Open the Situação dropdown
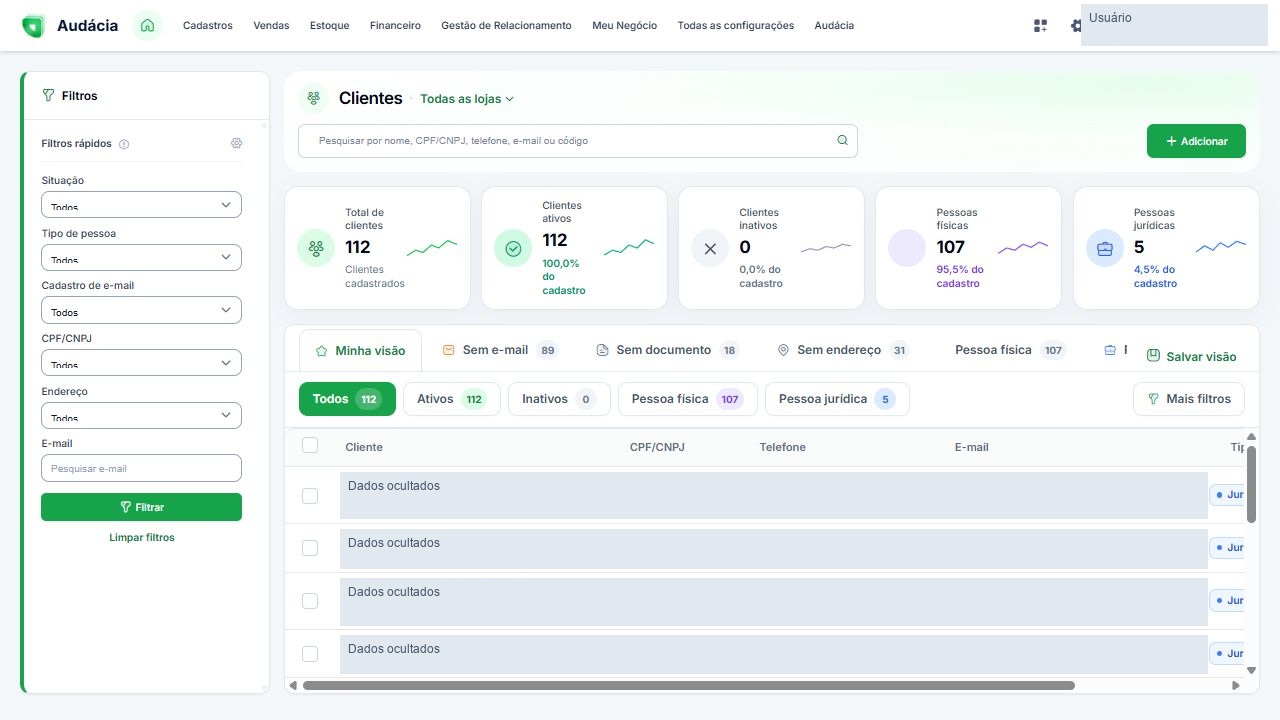This screenshot has height=720, width=1280. coord(141,204)
